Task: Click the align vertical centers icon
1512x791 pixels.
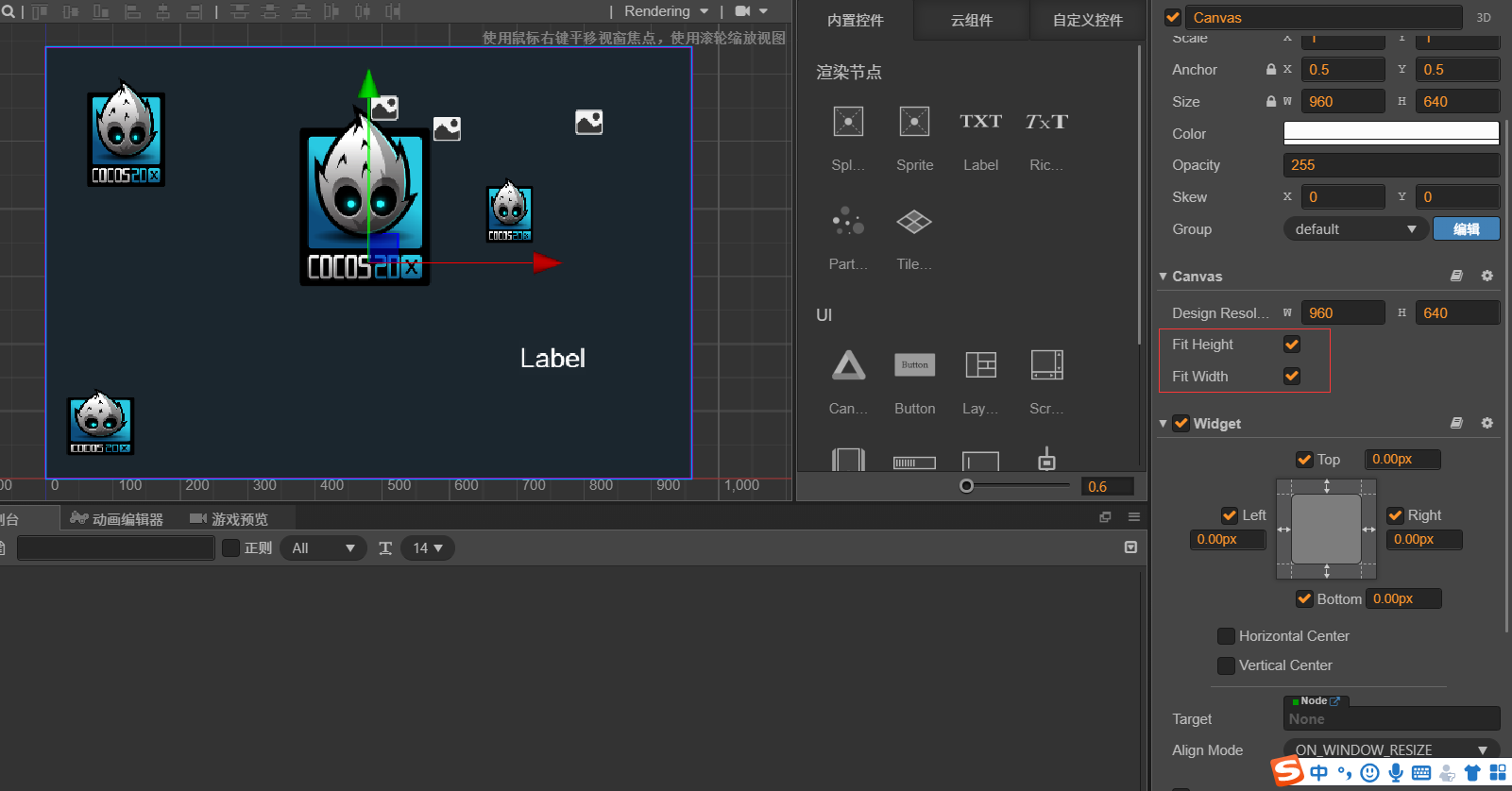Action: [71, 11]
